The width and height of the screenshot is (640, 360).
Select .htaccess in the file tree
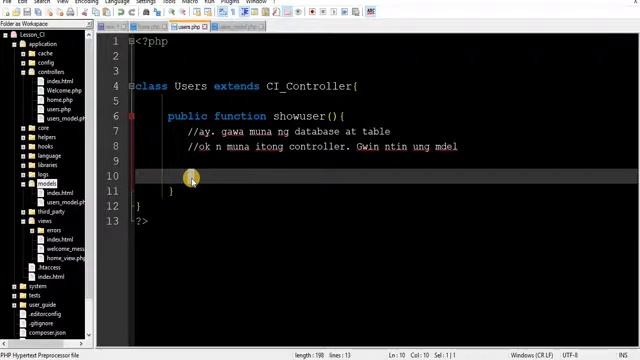(x=49, y=268)
